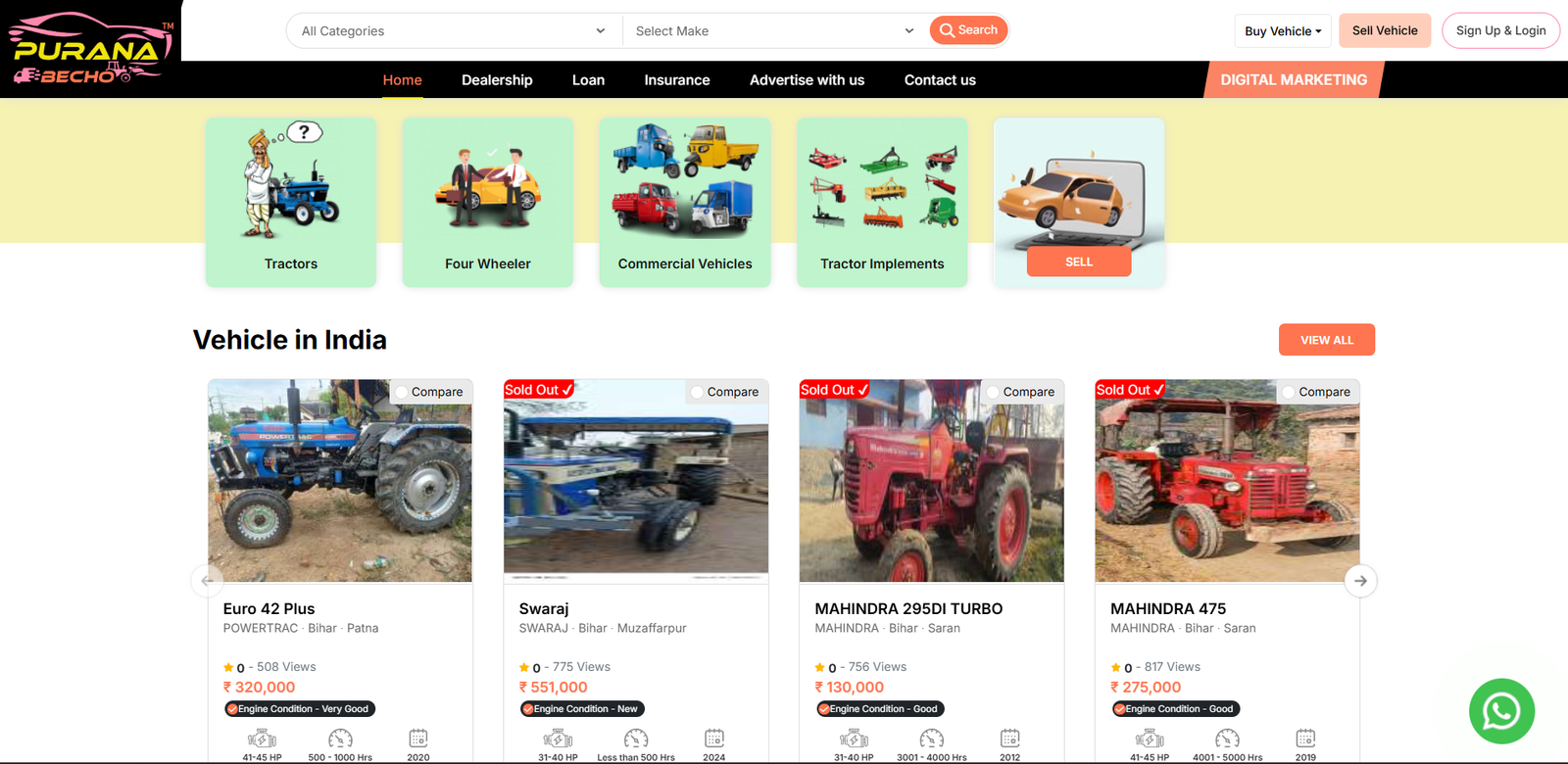Expand the All Categories dropdown
The height and width of the screenshot is (764, 1568).
coord(455,31)
